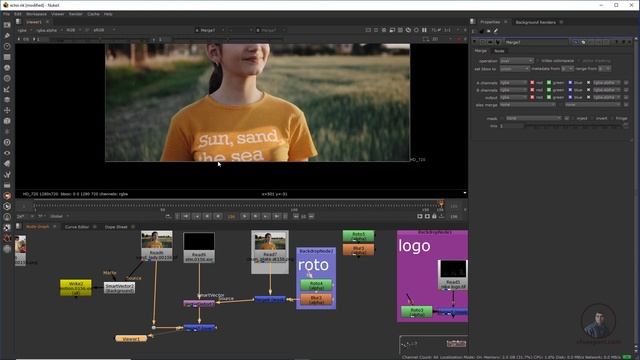Open the Deep nodes icon

coord(7,142)
